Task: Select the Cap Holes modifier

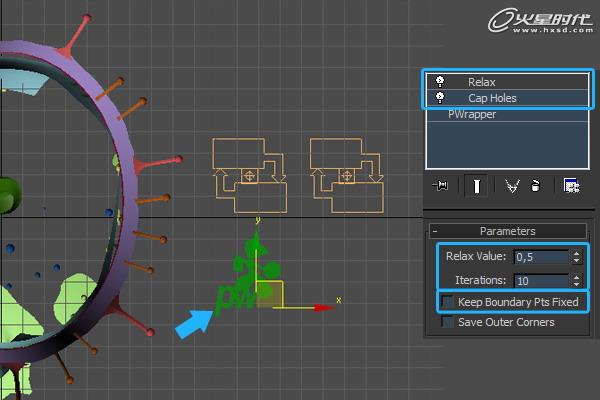Action: tap(492, 98)
